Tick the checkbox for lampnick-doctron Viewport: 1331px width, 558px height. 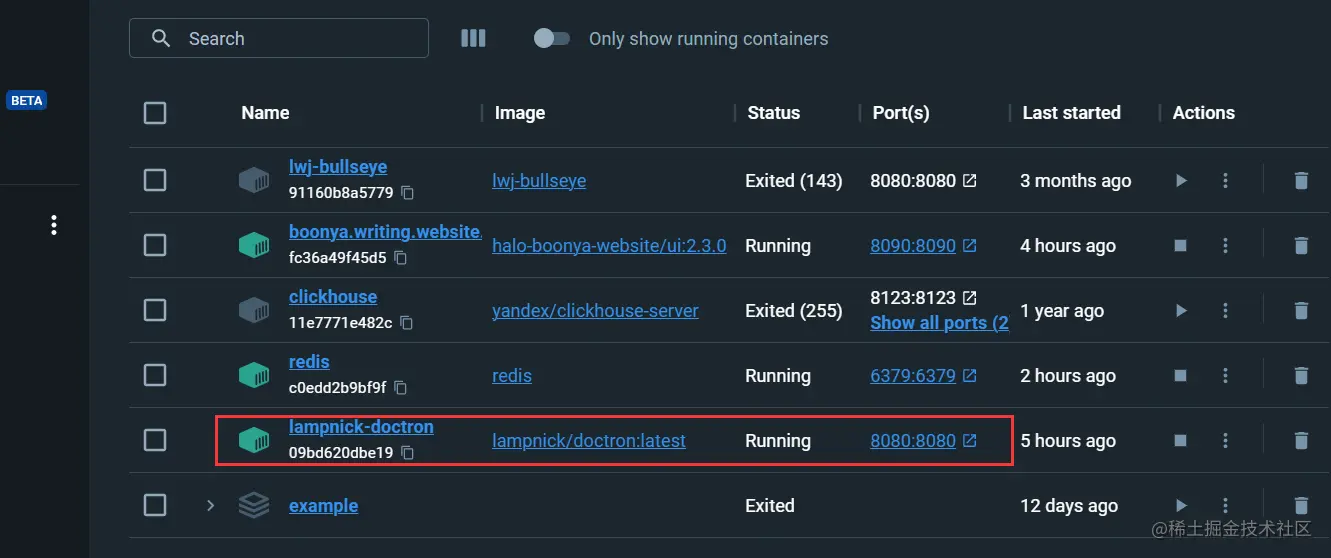pos(155,441)
